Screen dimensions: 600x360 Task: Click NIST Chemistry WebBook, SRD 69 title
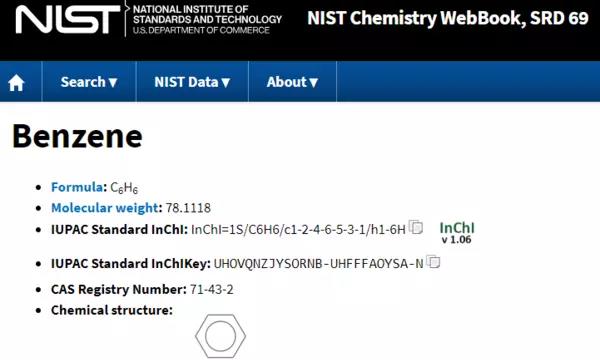click(448, 18)
